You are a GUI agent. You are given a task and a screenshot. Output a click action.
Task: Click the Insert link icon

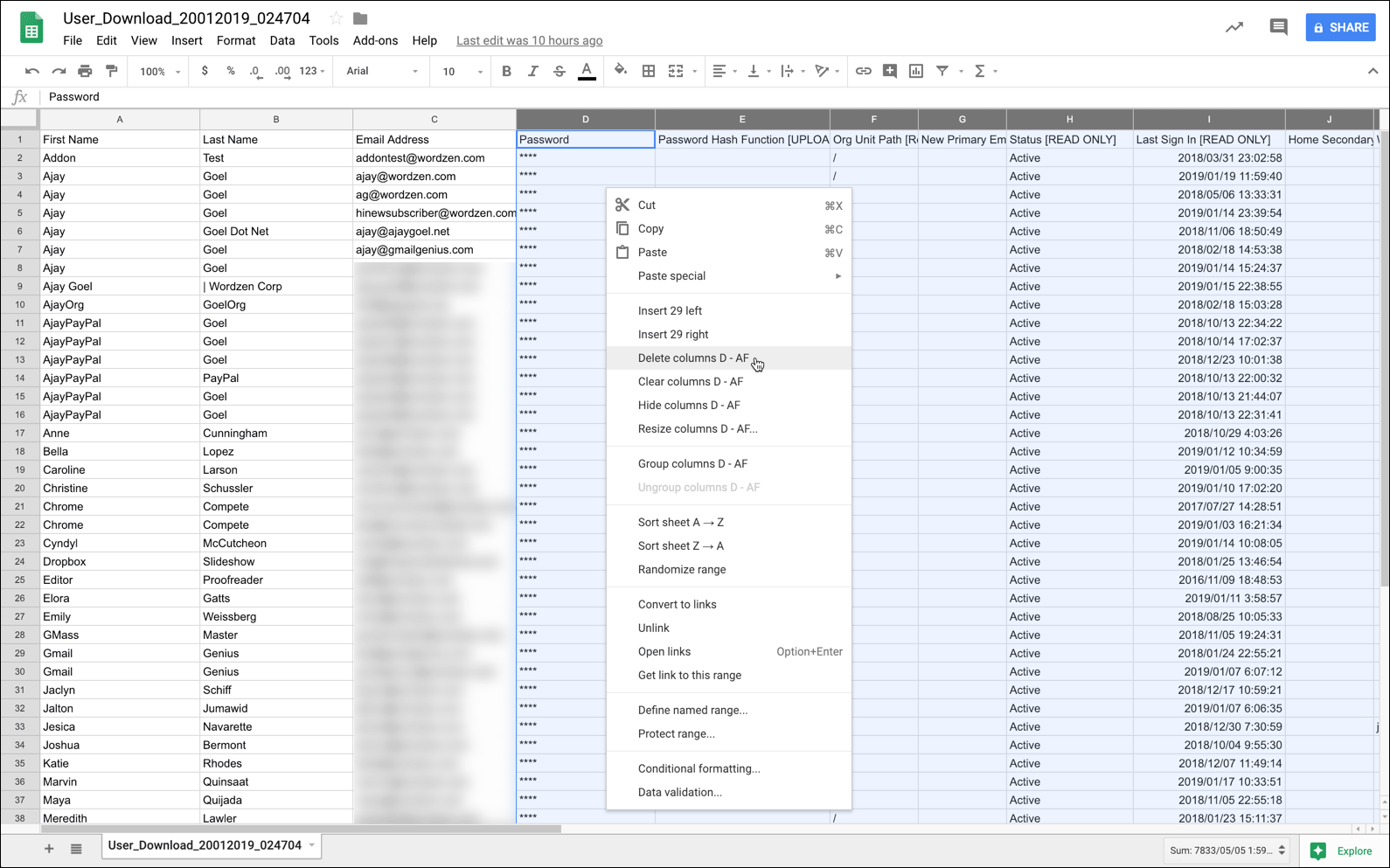tap(863, 72)
